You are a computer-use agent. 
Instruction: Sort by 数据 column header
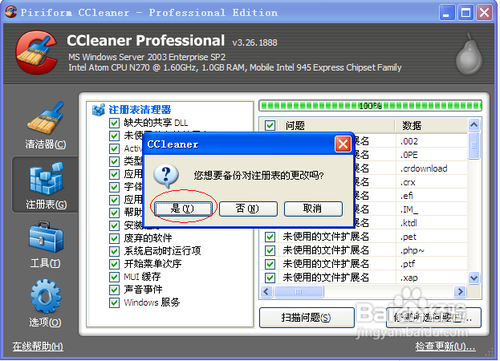431,126
